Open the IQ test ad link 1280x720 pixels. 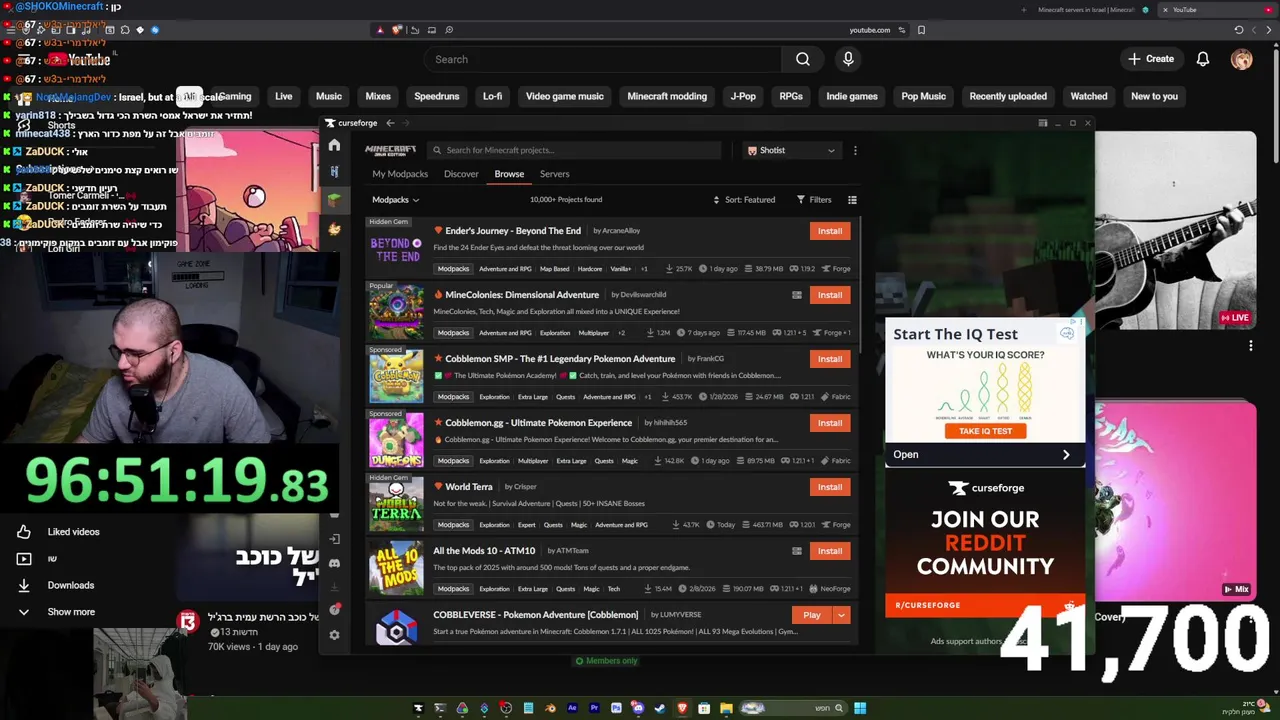(985, 454)
